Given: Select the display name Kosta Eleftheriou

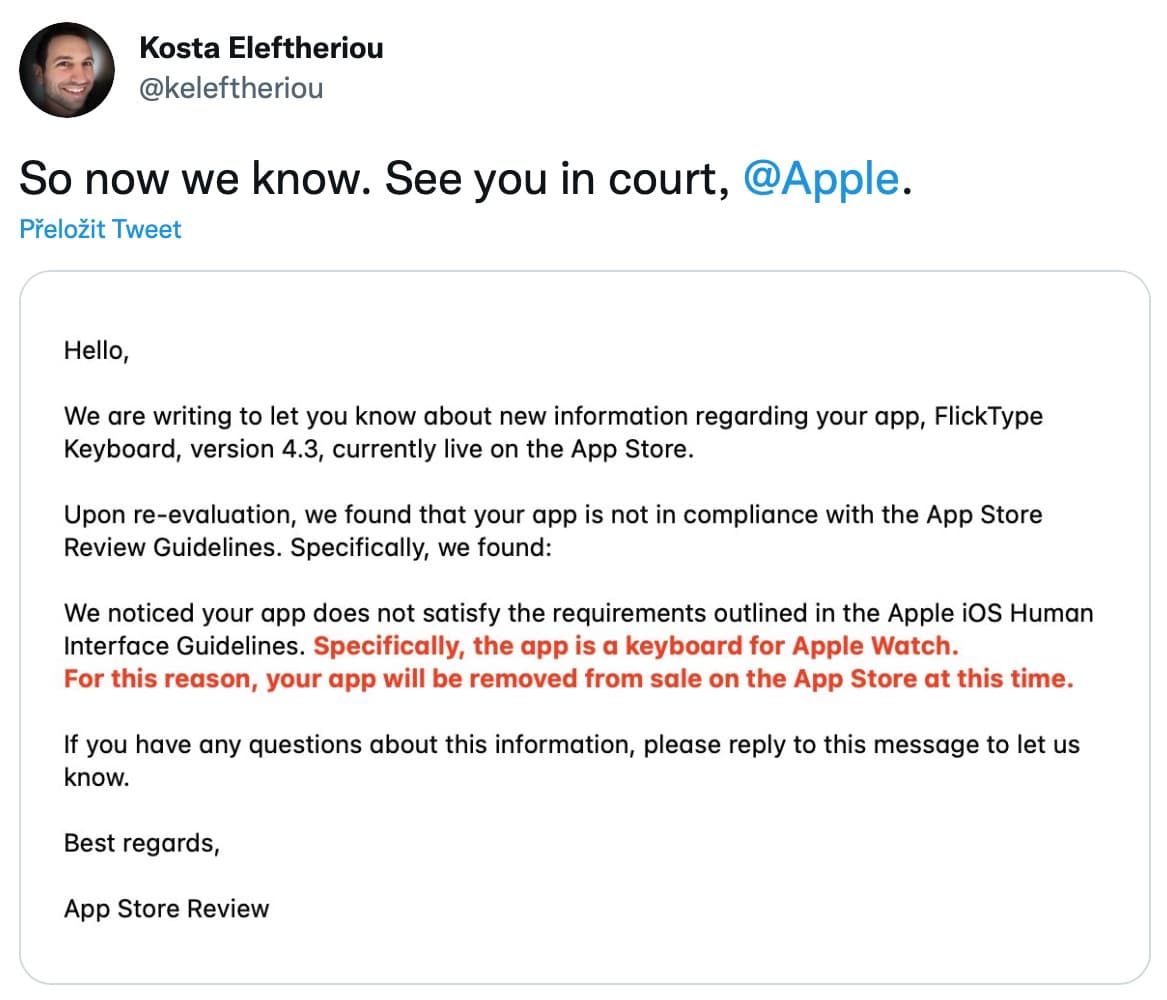Looking at the screenshot, I should click(x=260, y=48).
